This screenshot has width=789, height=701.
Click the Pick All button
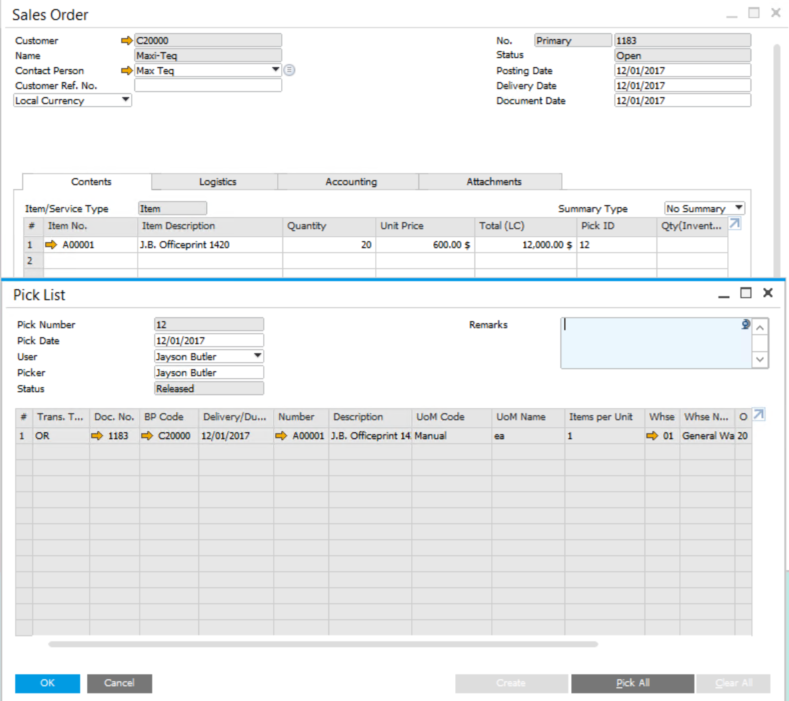point(632,683)
